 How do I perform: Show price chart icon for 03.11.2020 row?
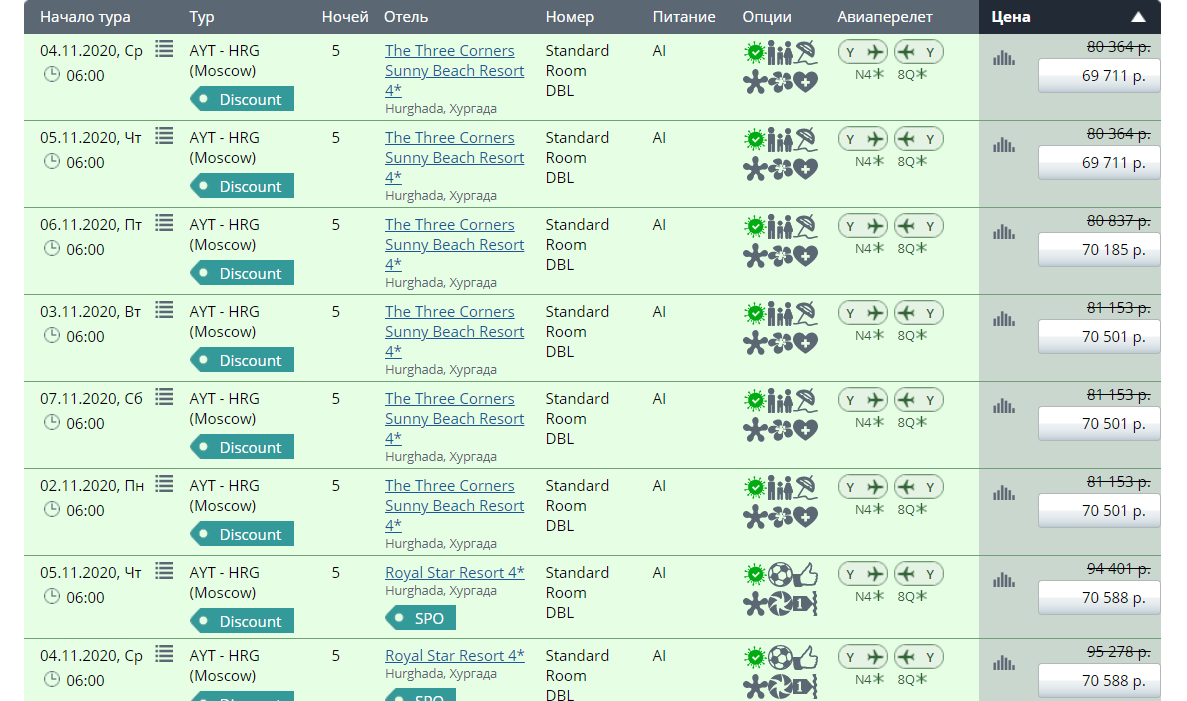click(x=1004, y=319)
